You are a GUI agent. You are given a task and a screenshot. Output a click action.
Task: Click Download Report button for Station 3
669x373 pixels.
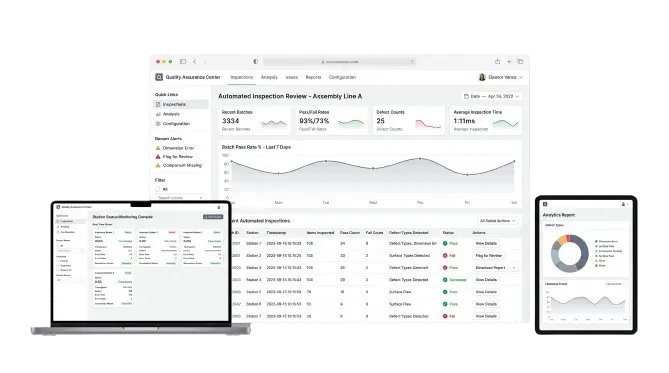coord(490,268)
